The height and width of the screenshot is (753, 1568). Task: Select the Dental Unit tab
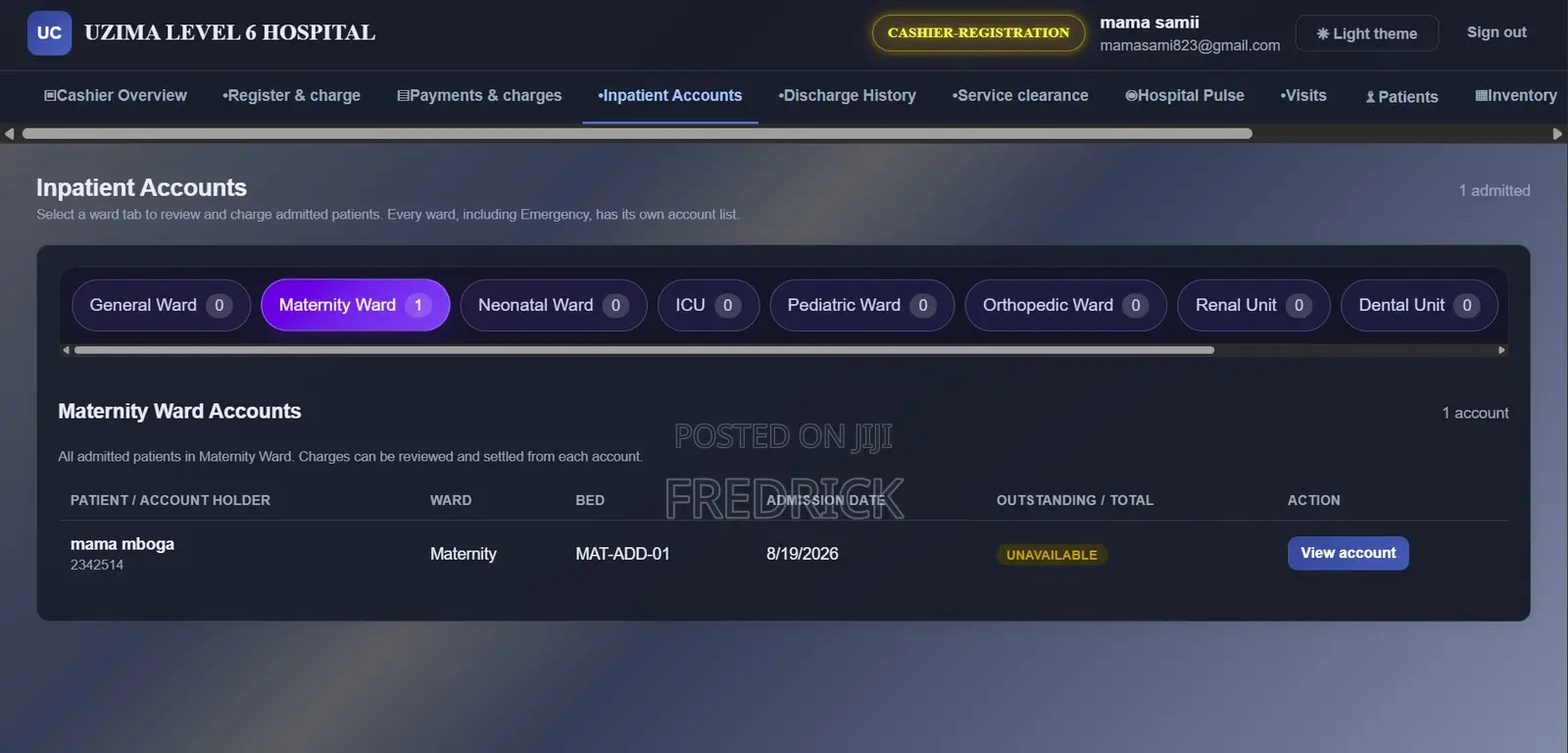pyautogui.click(x=1419, y=305)
